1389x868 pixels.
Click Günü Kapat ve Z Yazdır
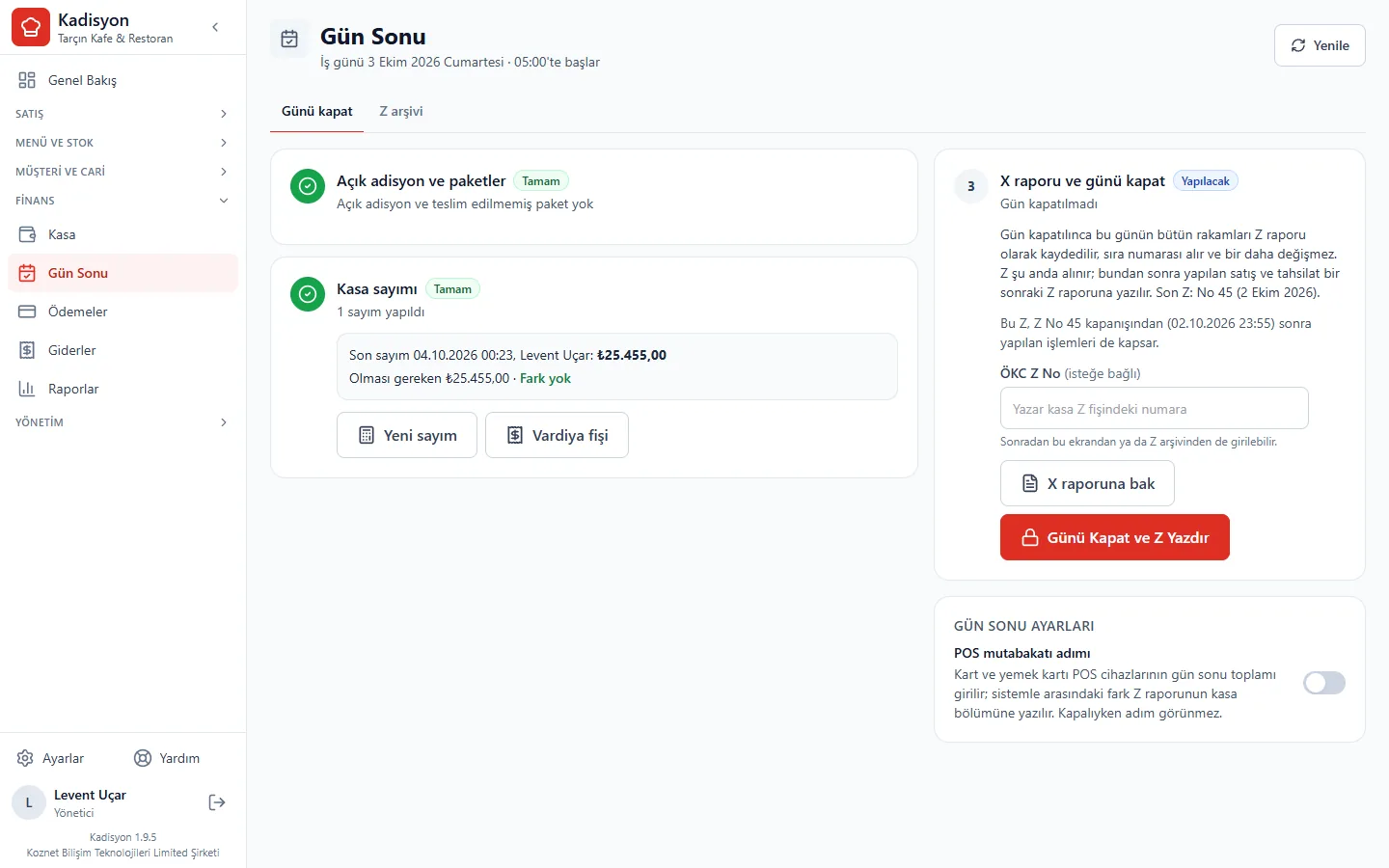pyautogui.click(x=1115, y=537)
